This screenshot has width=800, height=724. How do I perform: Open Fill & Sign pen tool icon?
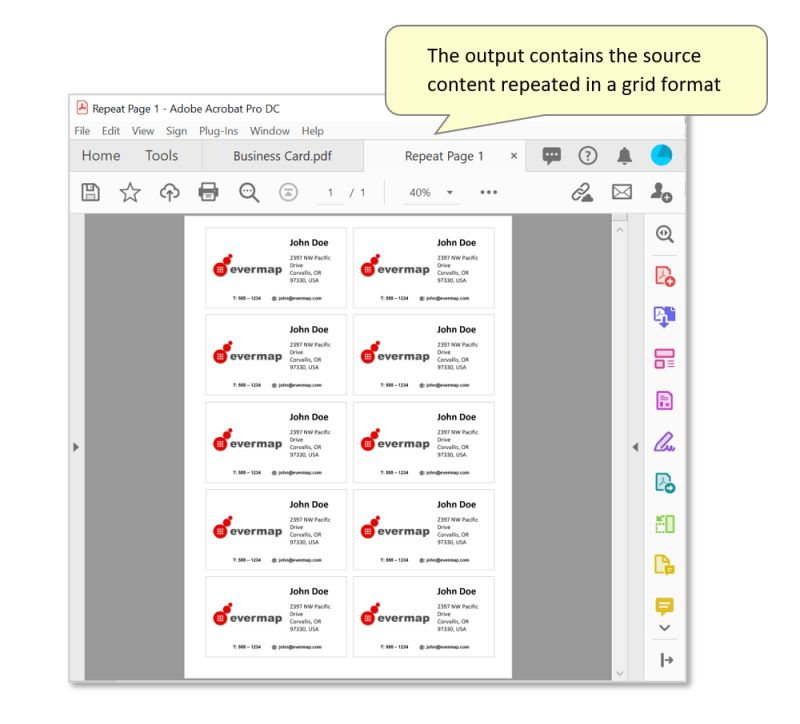[x=664, y=442]
